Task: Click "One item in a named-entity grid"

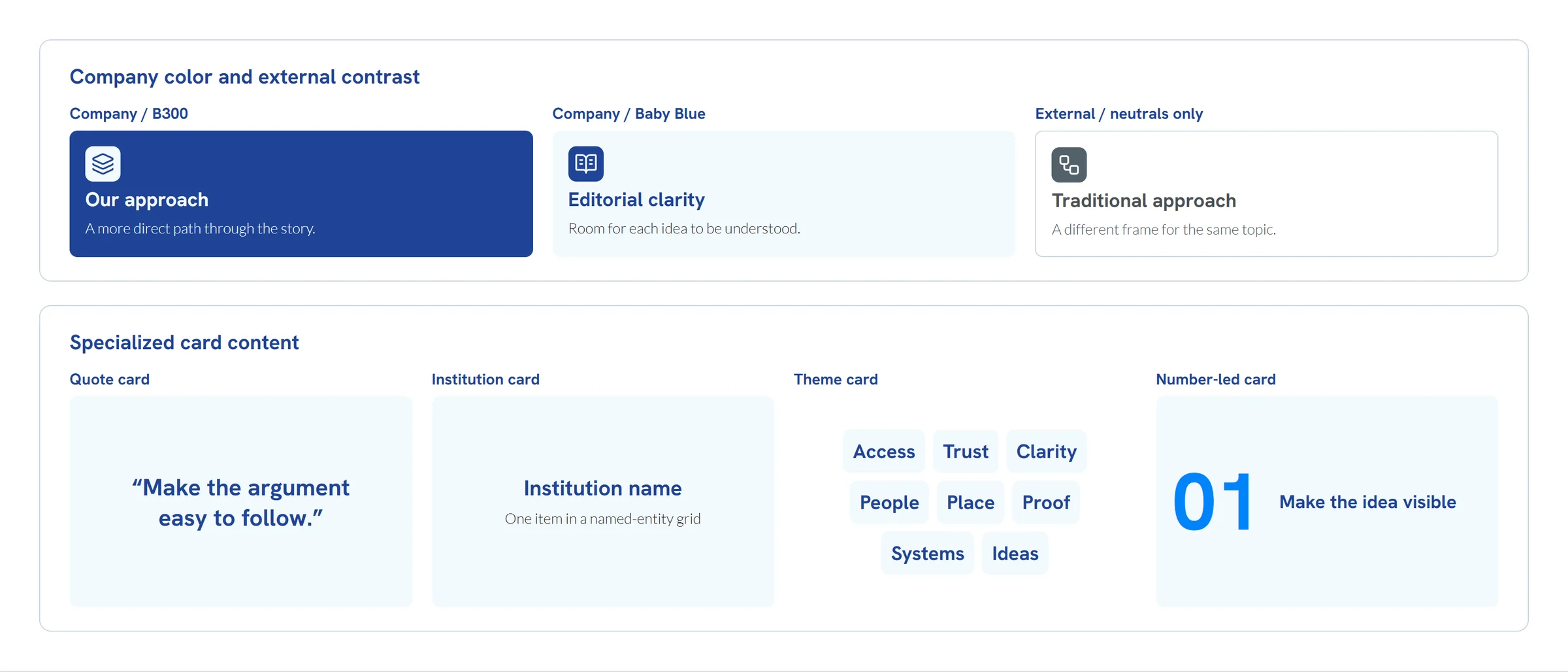Action: (602, 519)
